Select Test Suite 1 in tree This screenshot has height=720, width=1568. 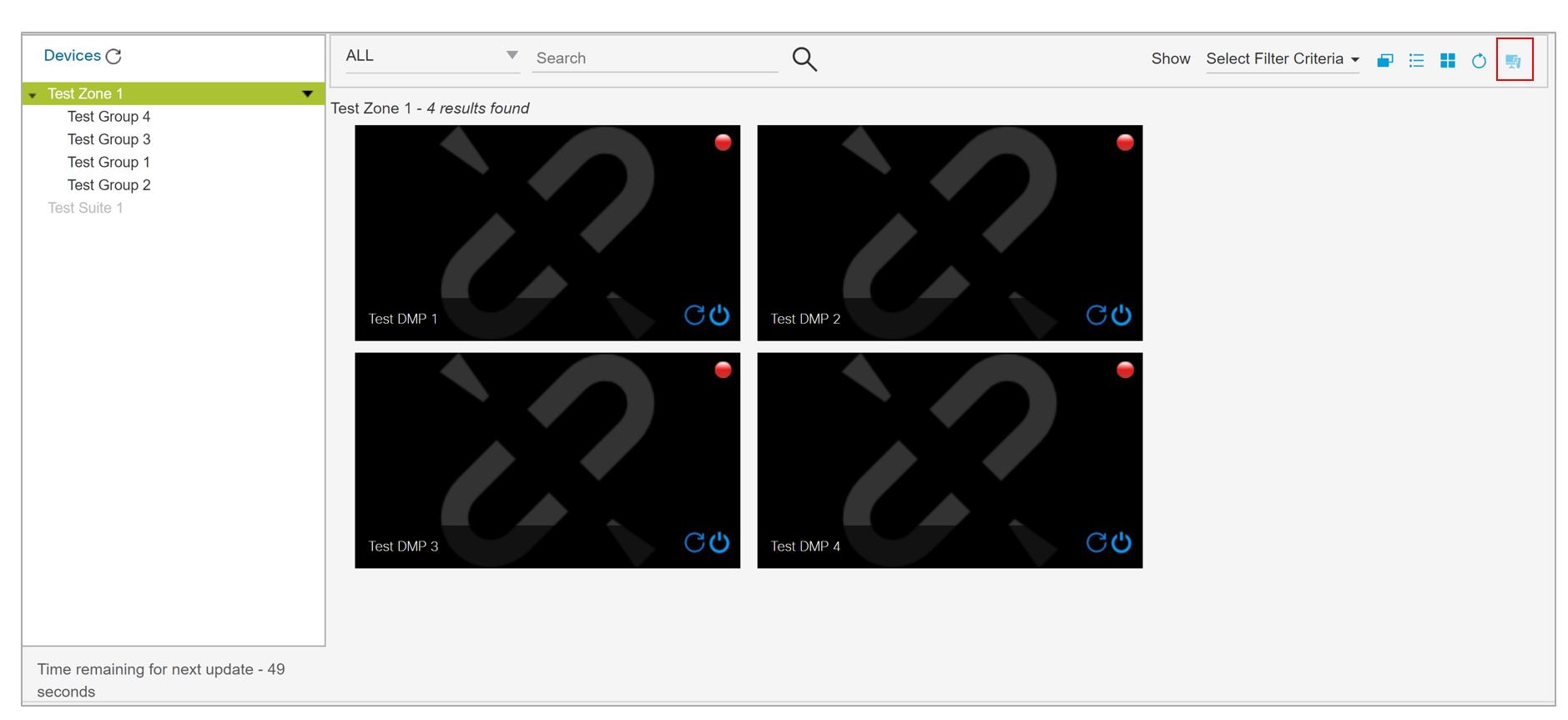tap(85, 208)
